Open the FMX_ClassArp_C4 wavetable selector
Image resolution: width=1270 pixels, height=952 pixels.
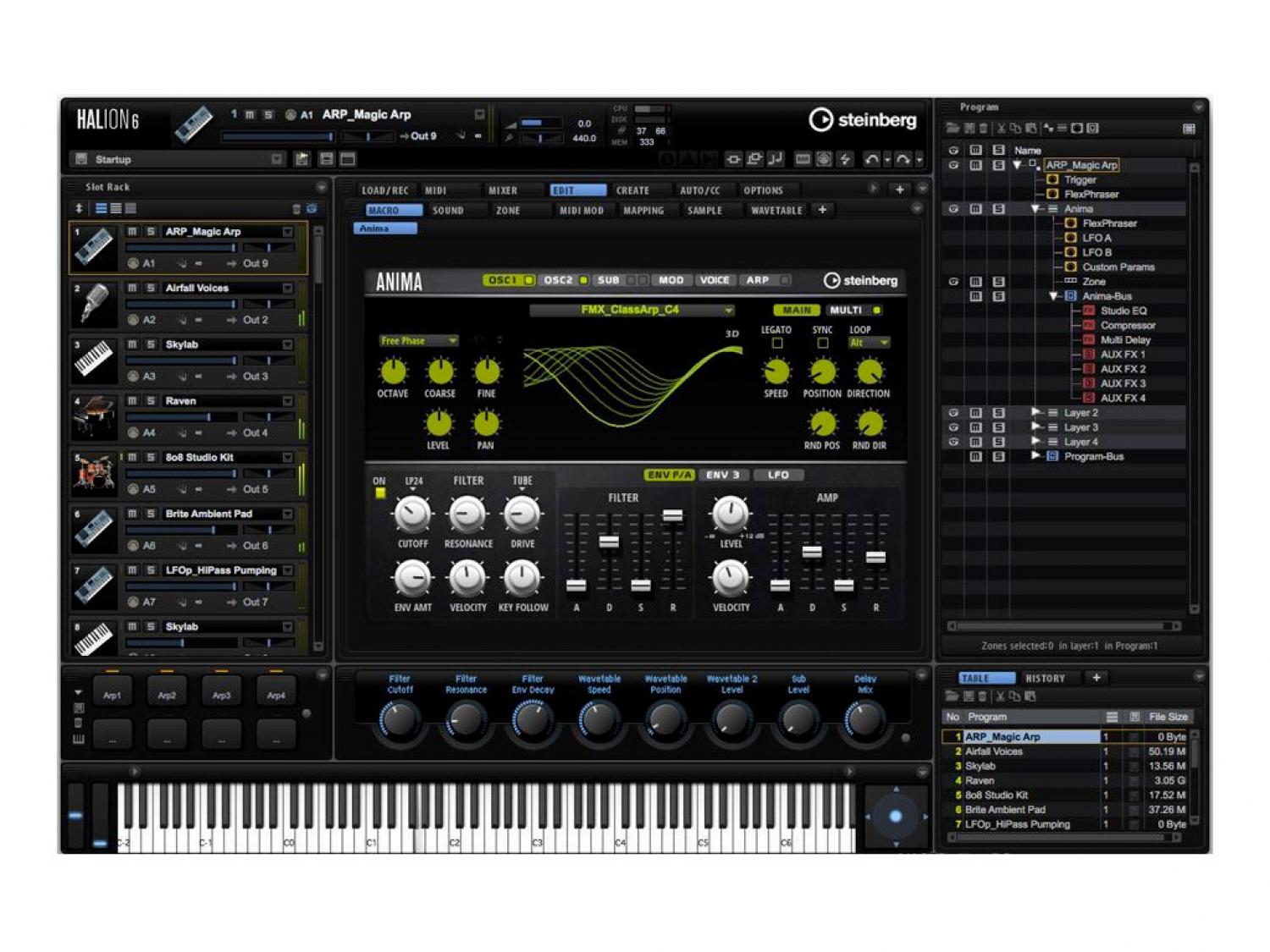[x=631, y=311]
